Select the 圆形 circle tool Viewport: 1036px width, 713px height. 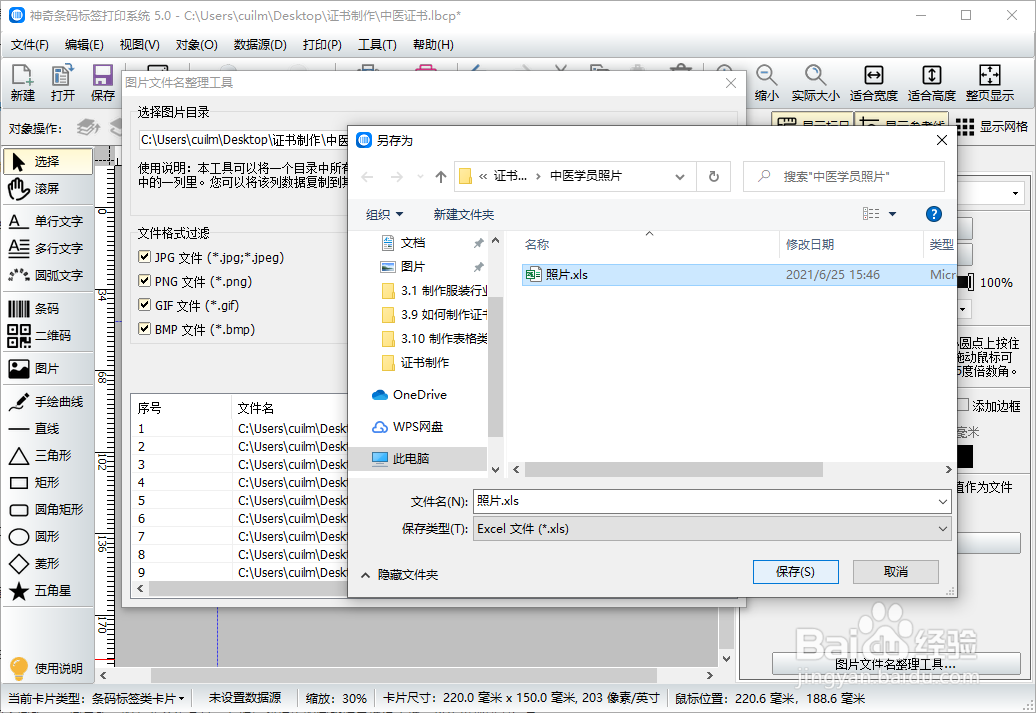48,537
